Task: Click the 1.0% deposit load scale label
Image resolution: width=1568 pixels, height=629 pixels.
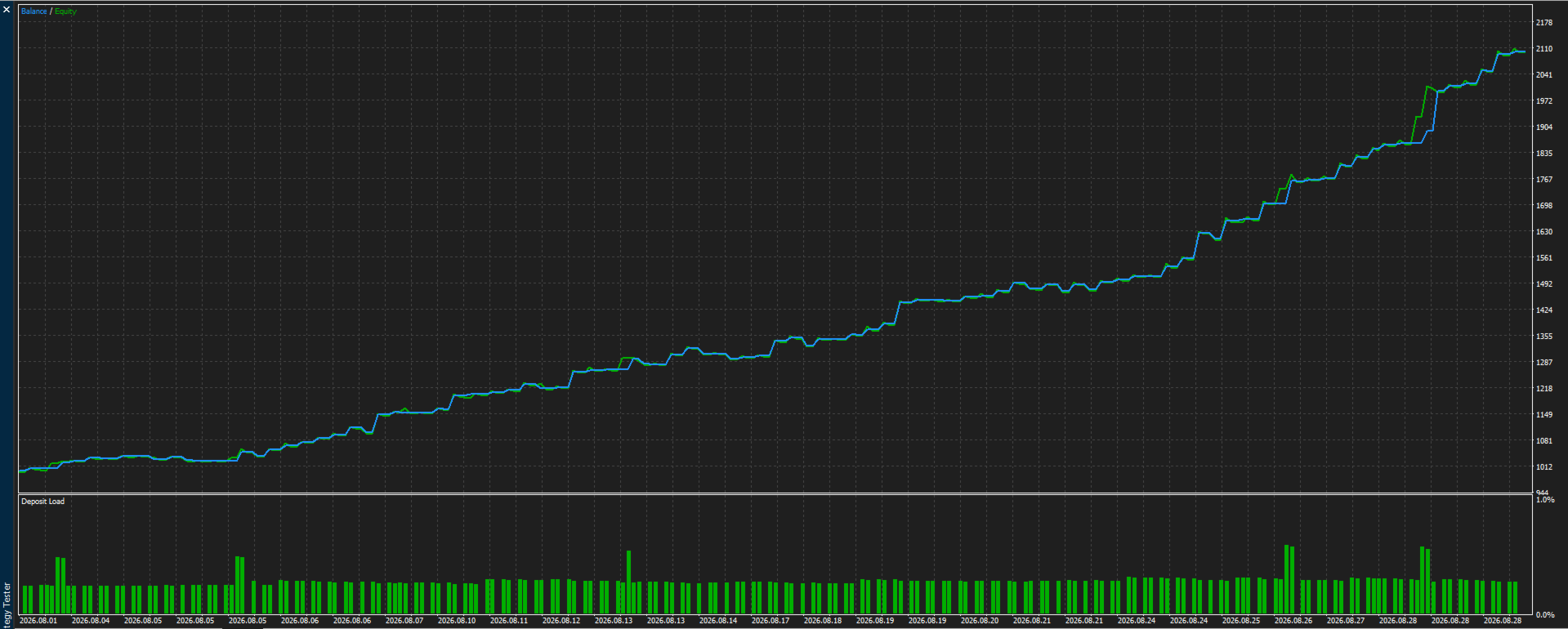Action: [x=1545, y=499]
